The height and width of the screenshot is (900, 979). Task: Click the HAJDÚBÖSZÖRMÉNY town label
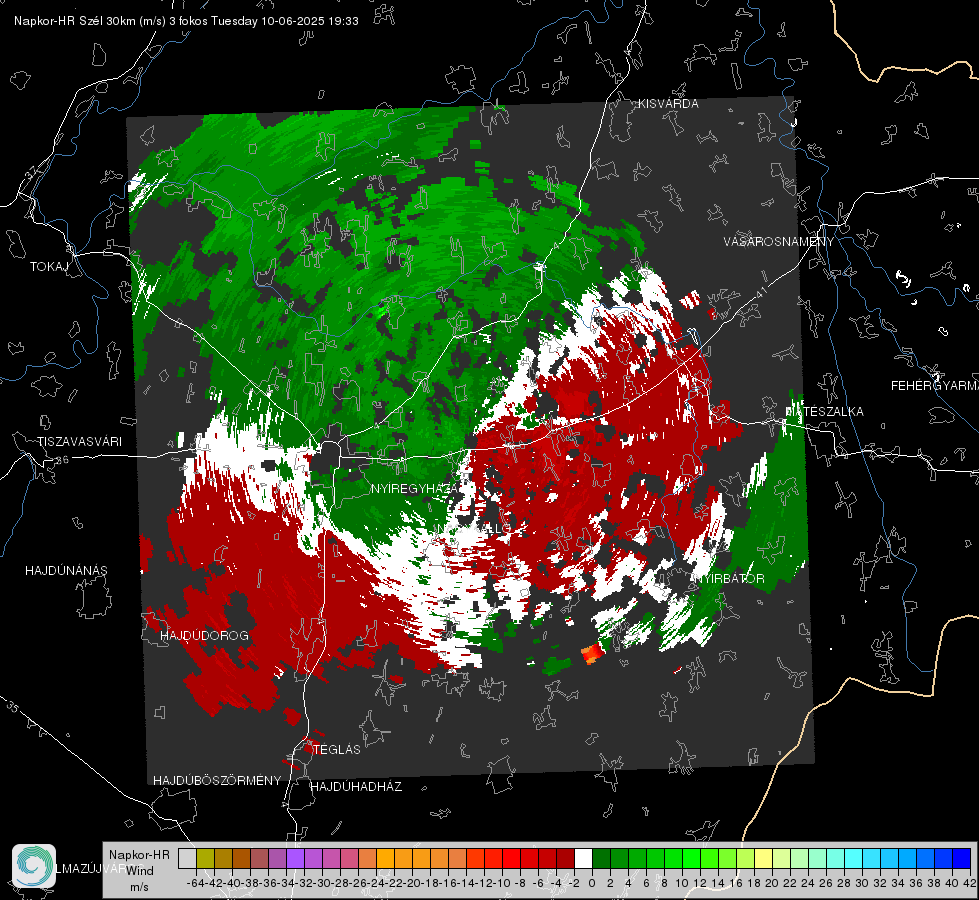[x=217, y=781]
